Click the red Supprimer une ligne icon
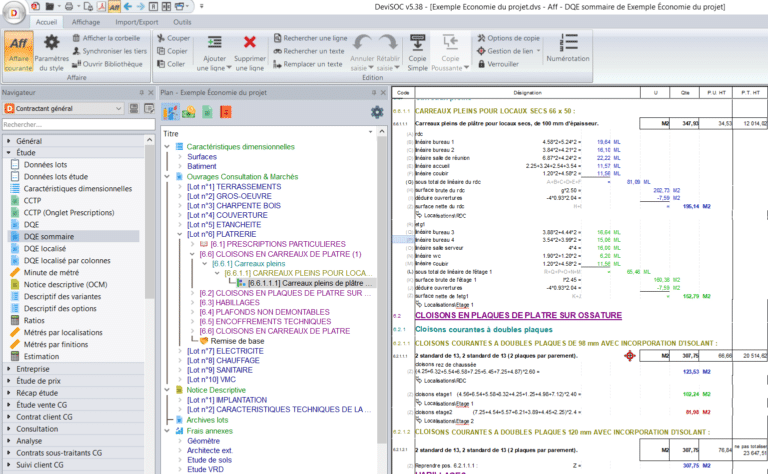The width and height of the screenshot is (768, 474). (250, 43)
